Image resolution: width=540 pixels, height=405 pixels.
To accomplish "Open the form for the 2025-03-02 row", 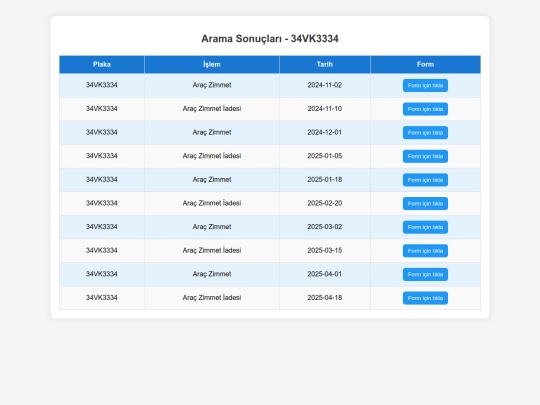I will (425, 227).
